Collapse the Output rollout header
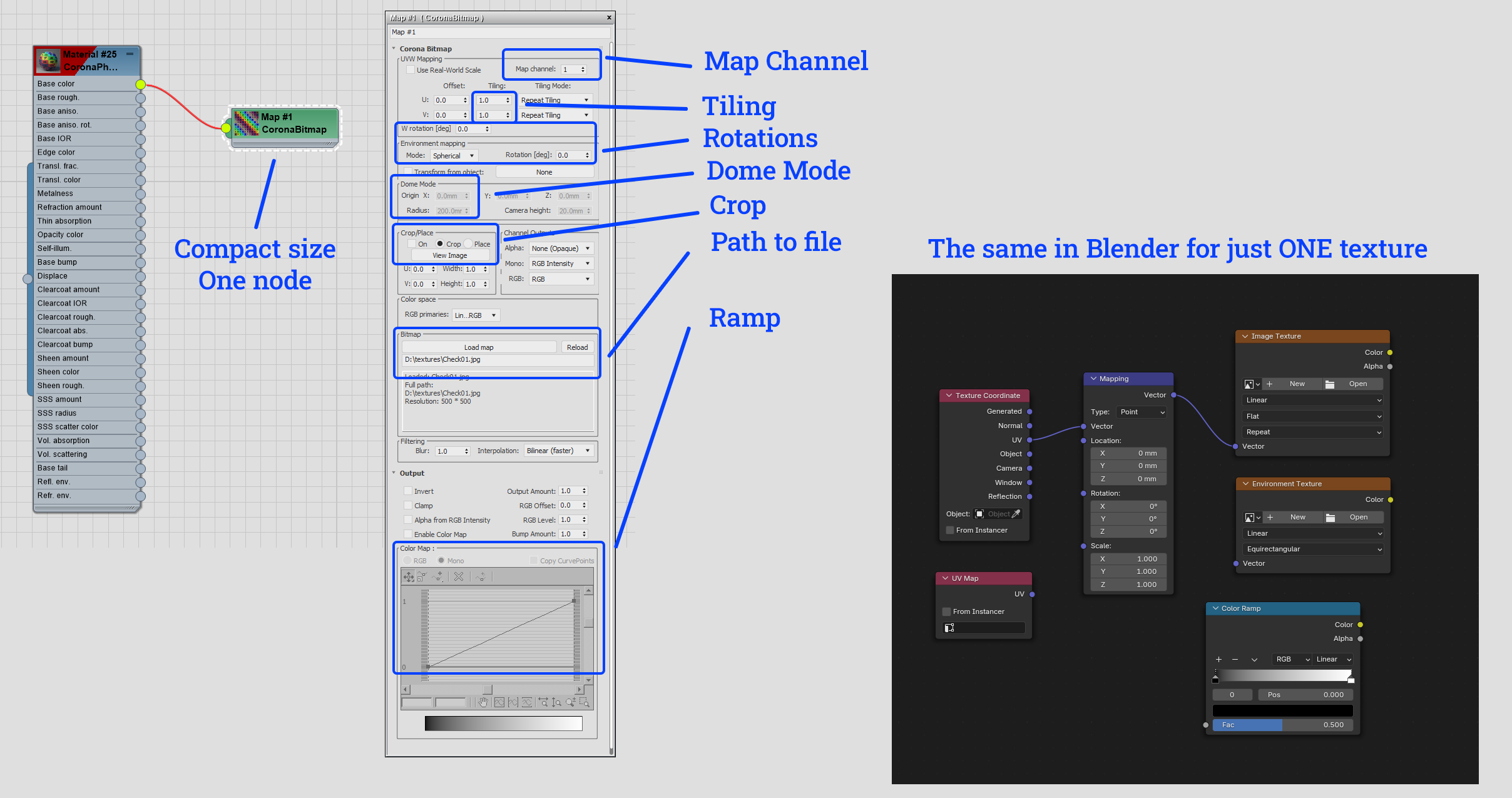This screenshot has height=798, width=1512. [x=411, y=473]
